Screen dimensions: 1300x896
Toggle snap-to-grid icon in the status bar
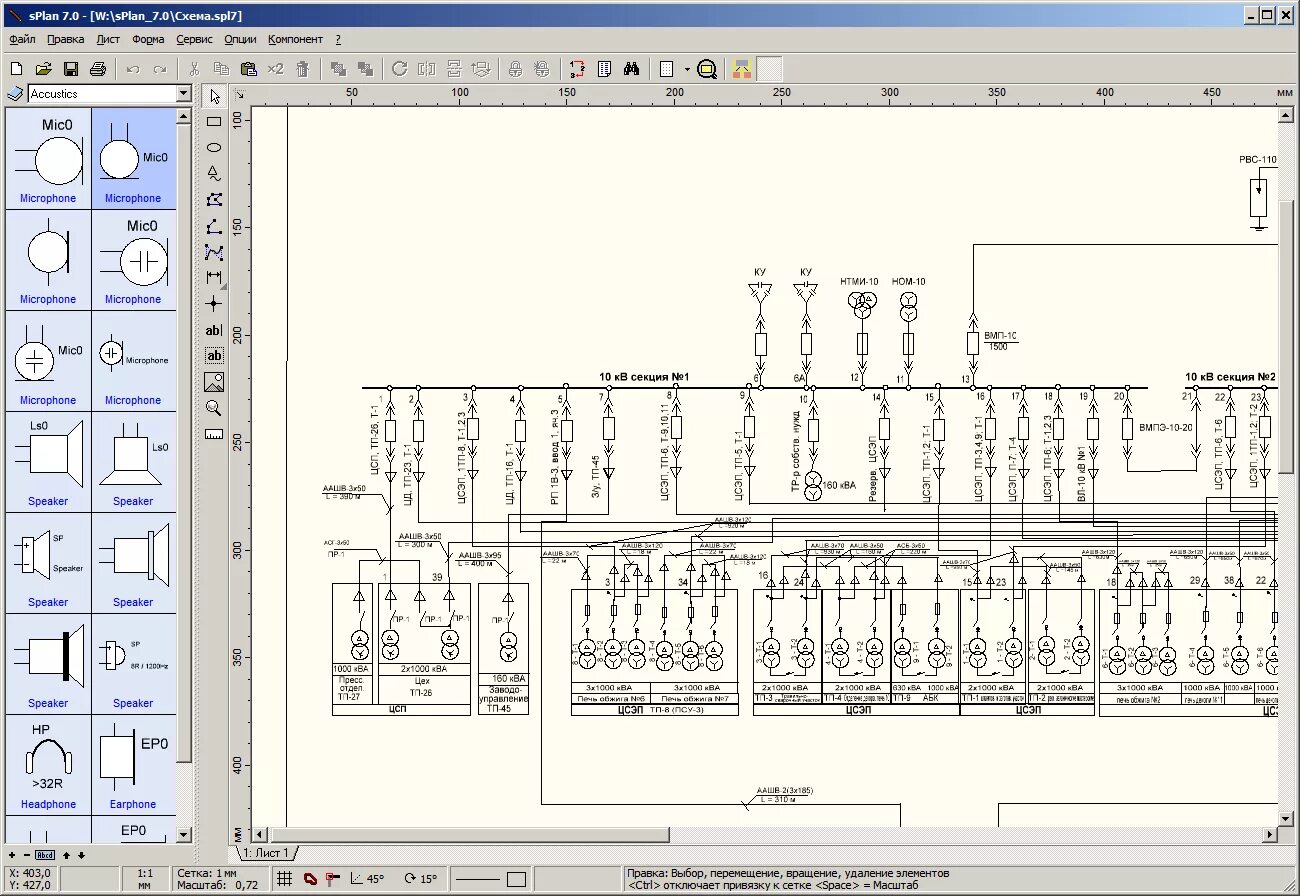click(332, 879)
